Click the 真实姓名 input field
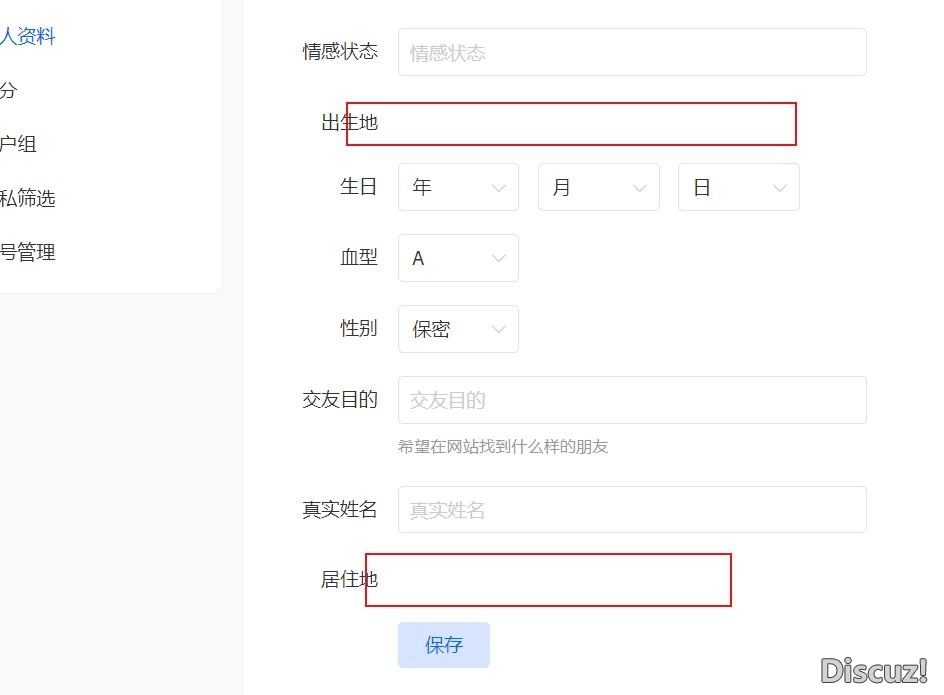The height and width of the screenshot is (695, 944). pyautogui.click(x=631, y=509)
